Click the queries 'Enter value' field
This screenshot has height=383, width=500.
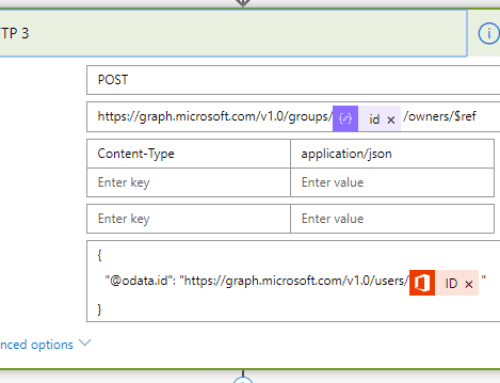pyautogui.click(x=392, y=219)
